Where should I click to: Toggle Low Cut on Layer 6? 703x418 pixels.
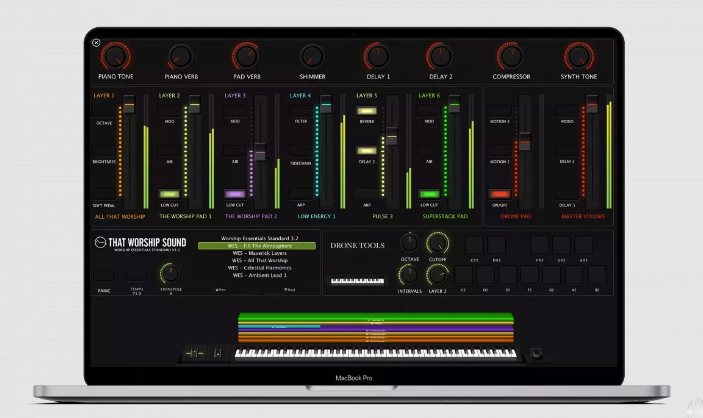pos(430,194)
